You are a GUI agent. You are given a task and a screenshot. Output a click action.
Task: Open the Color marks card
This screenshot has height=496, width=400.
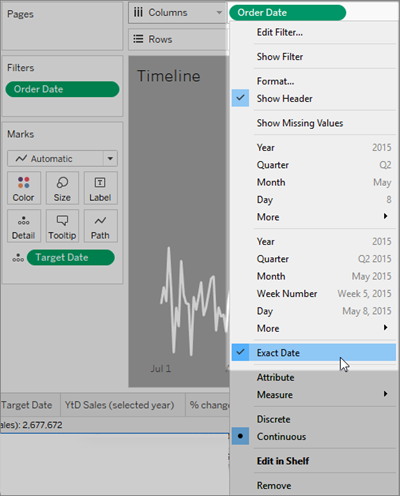coord(24,188)
